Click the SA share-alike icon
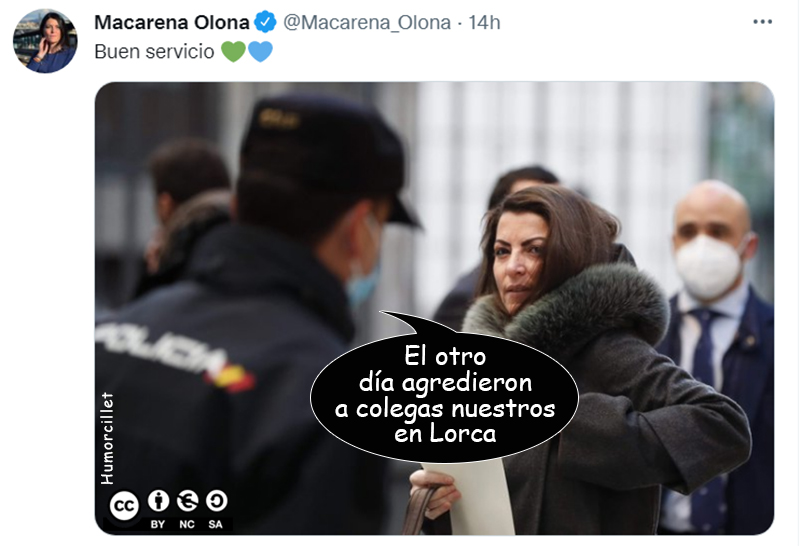Viewport: 800px width, 546px height. (216, 501)
